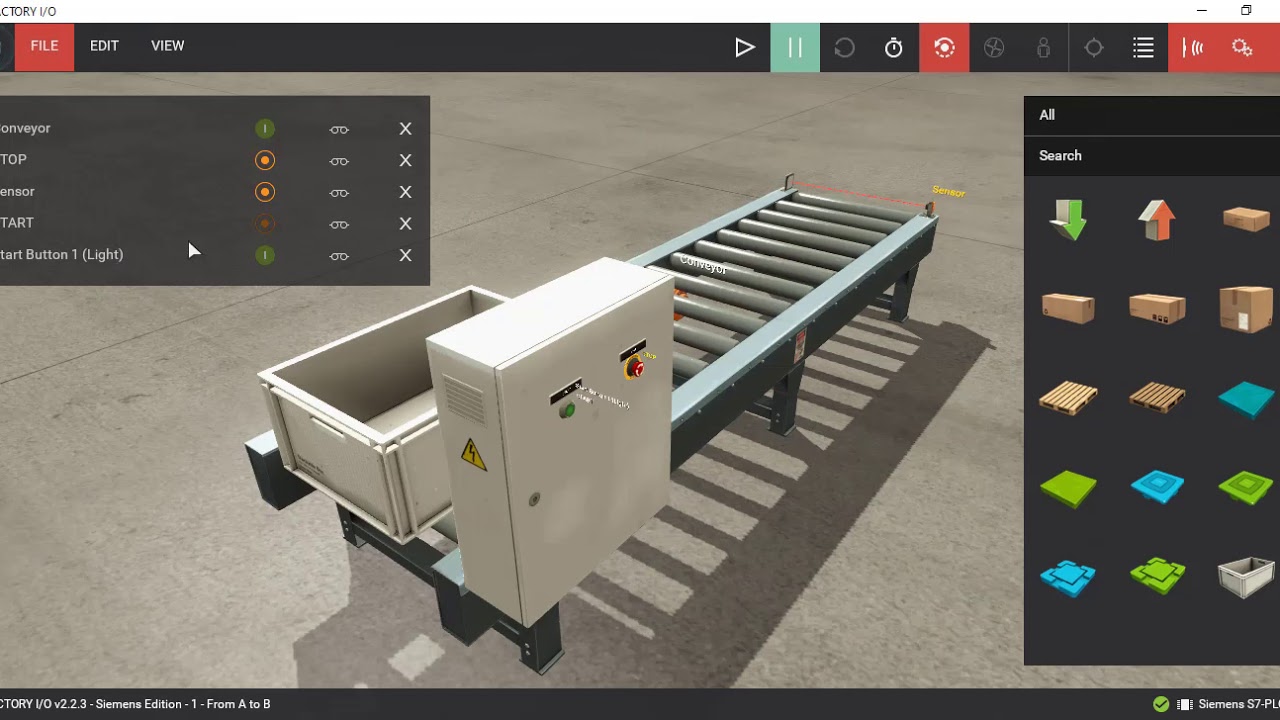Toggle the START tag indicator

tap(265, 224)
